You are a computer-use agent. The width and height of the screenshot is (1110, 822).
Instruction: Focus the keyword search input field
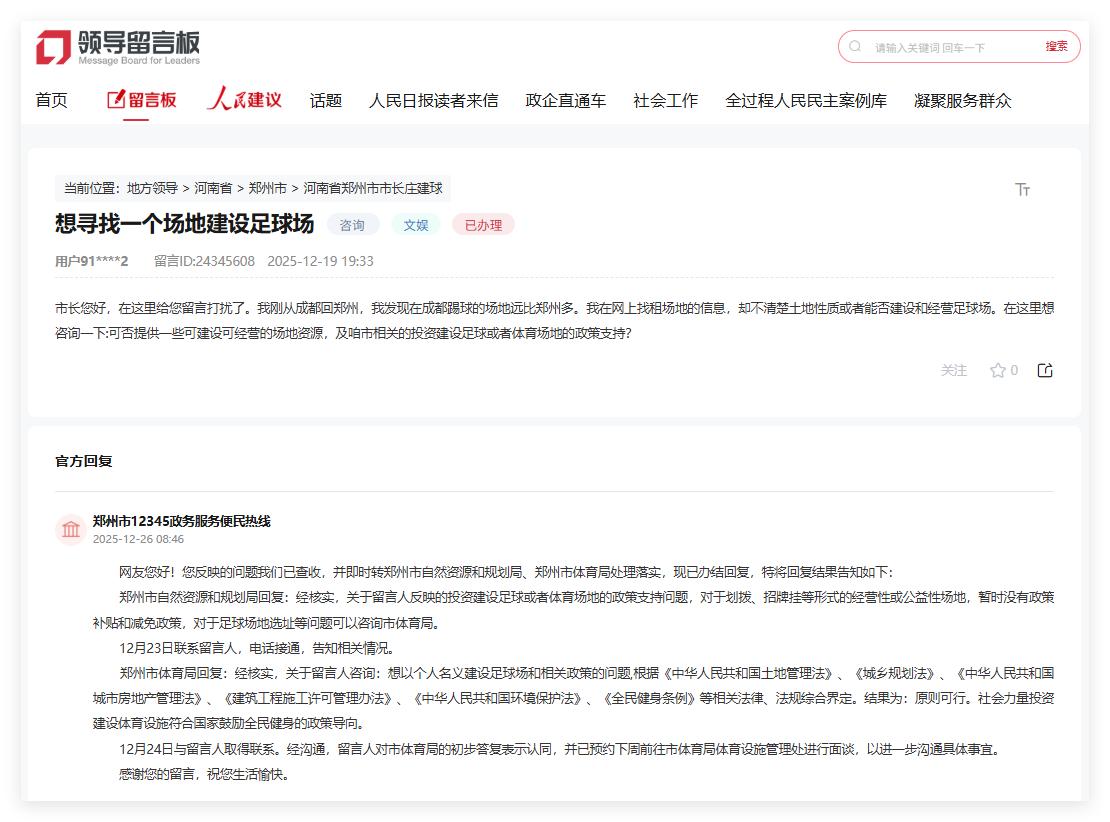pyautogui.click(x=950, y=47)
